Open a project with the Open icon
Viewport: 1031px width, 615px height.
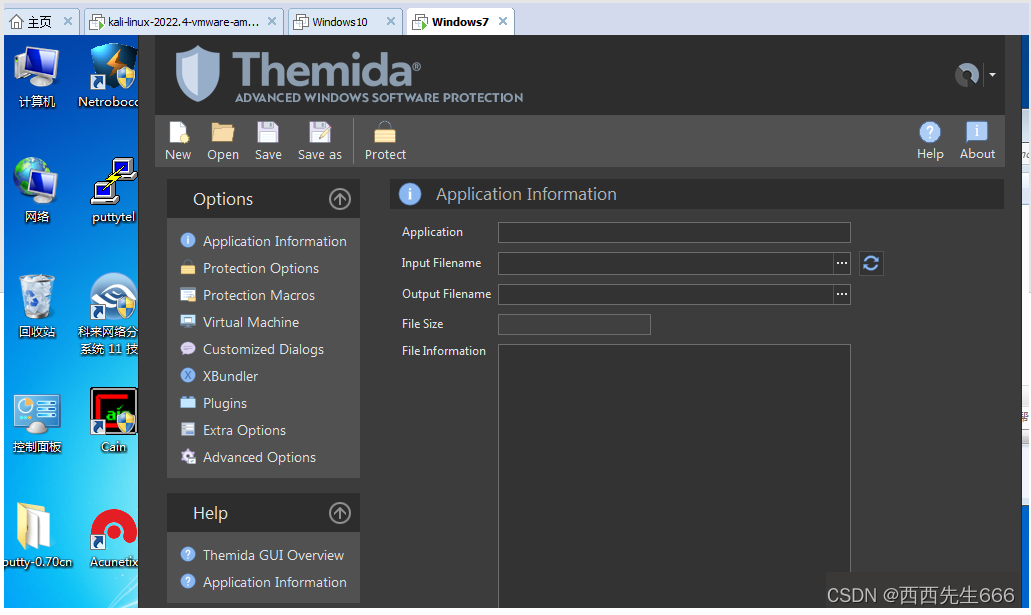[223, 132]
